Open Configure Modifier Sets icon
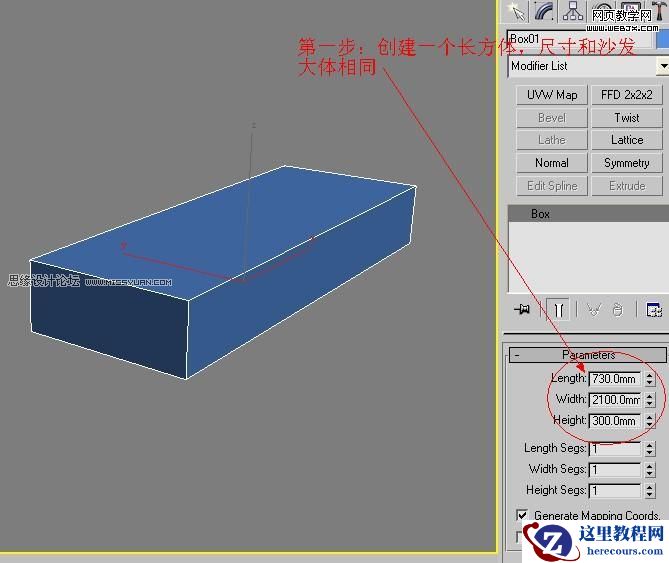Screen dimensions: 669x563 (x=654, y=309)
